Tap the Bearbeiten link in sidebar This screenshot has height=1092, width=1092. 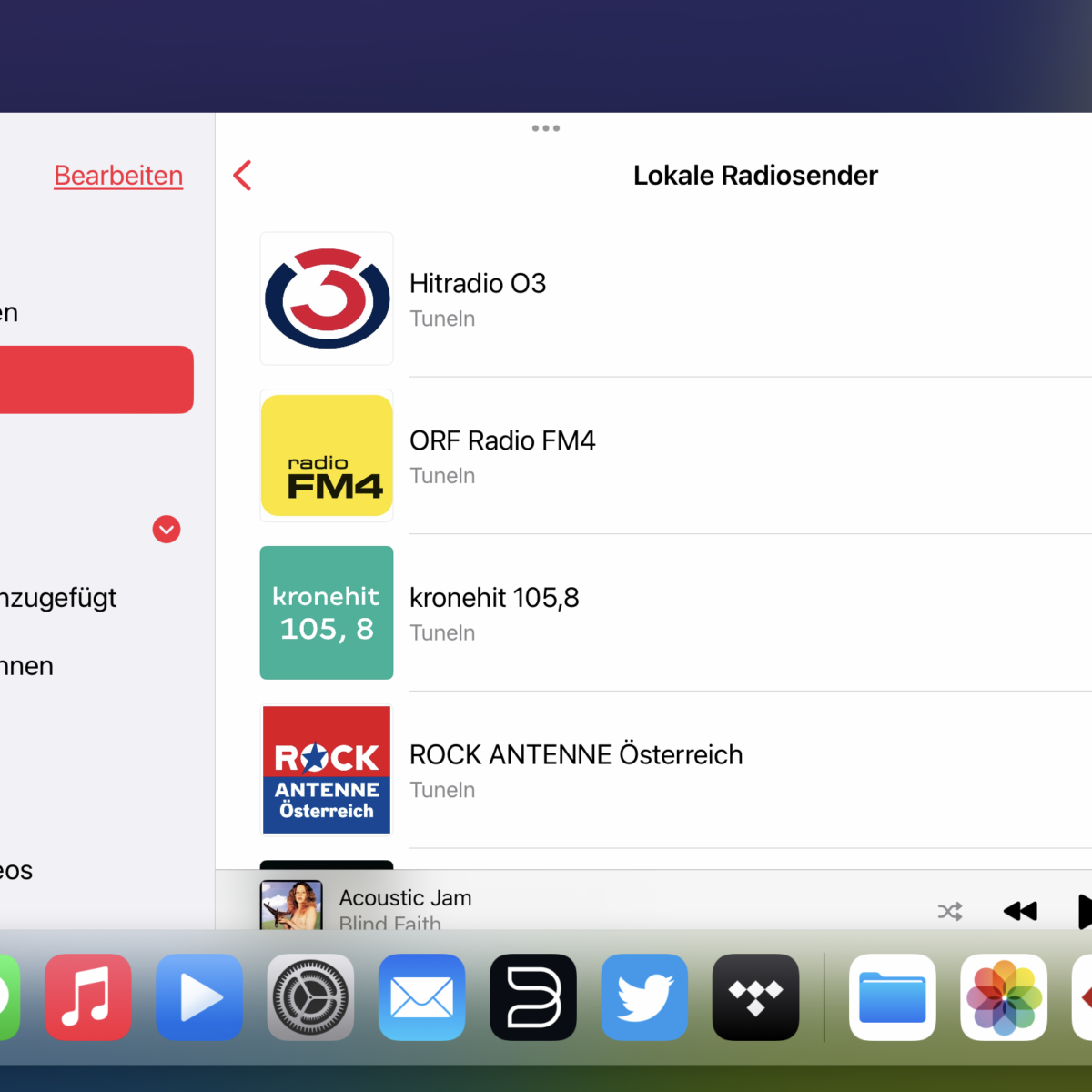[118, 176]
